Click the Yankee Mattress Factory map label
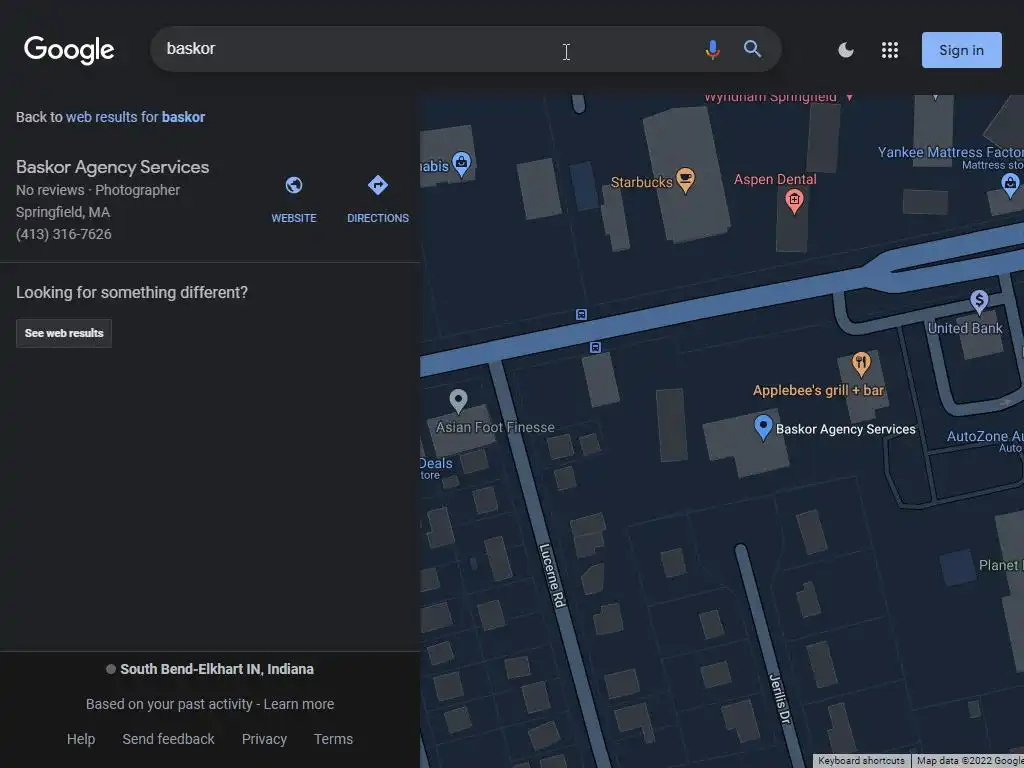The image size is (1024, 768). click(x=950, y=152)
